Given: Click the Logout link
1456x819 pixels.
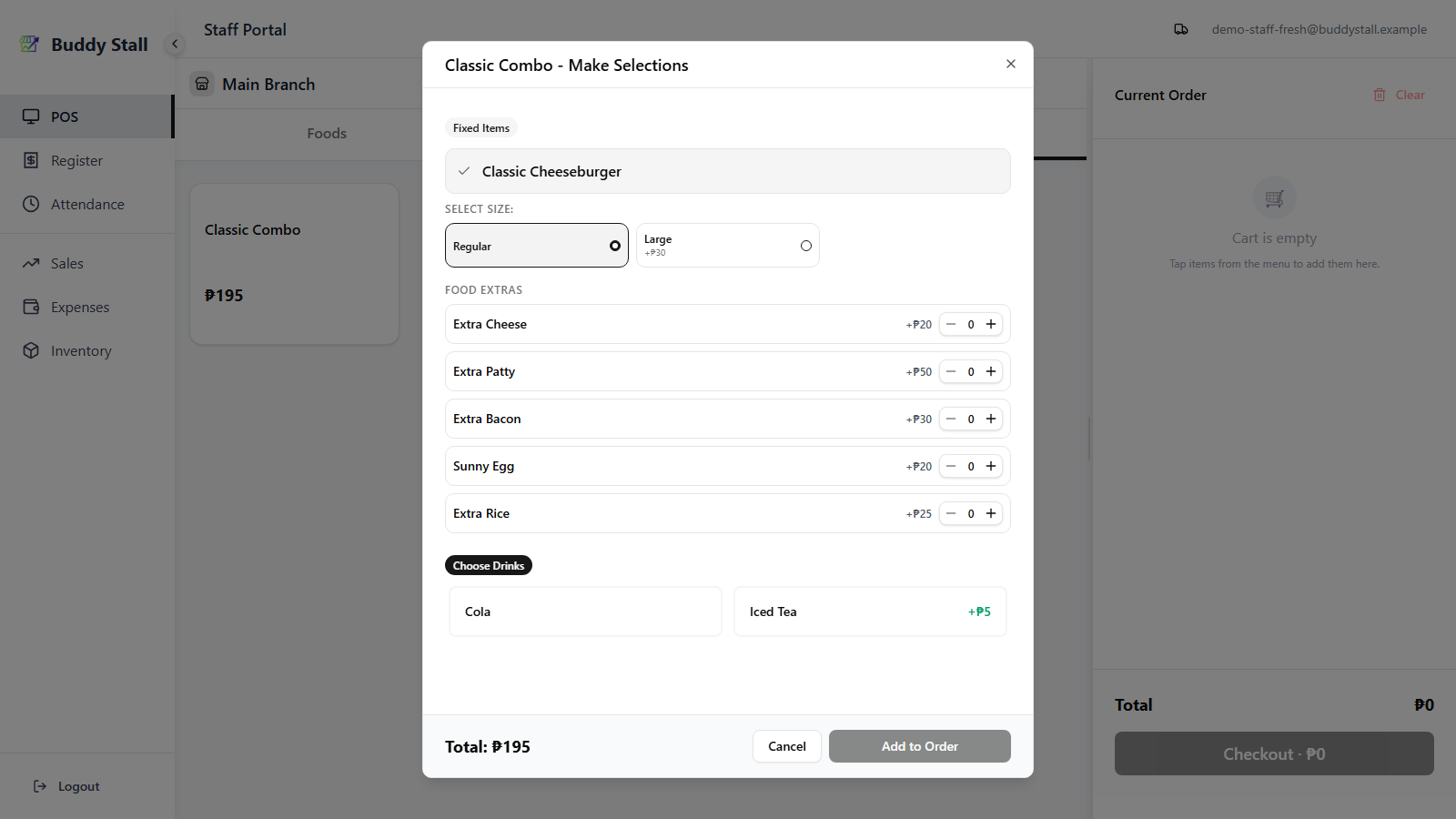Looking at the screenshot, I should [66, 786].
